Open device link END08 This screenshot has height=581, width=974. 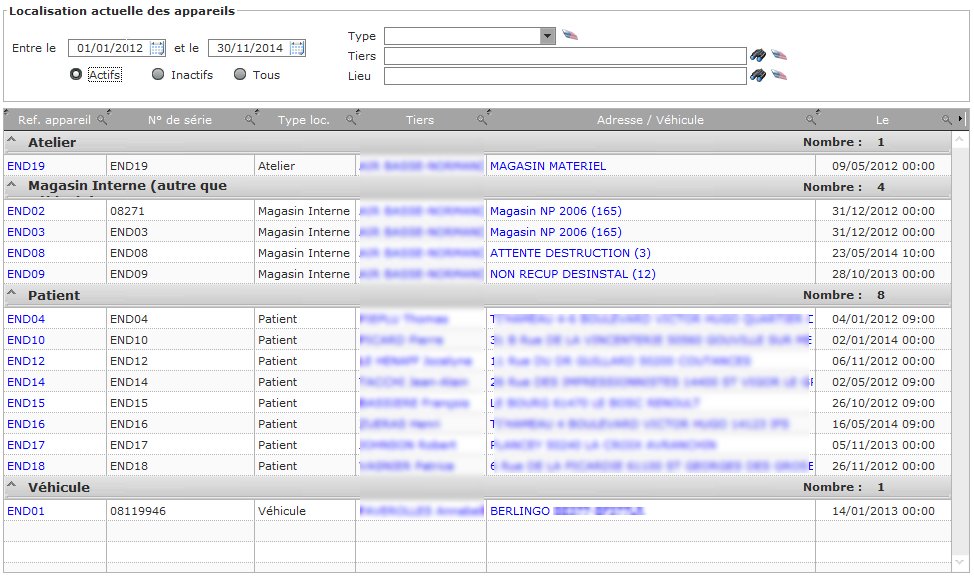pos(26,253)
